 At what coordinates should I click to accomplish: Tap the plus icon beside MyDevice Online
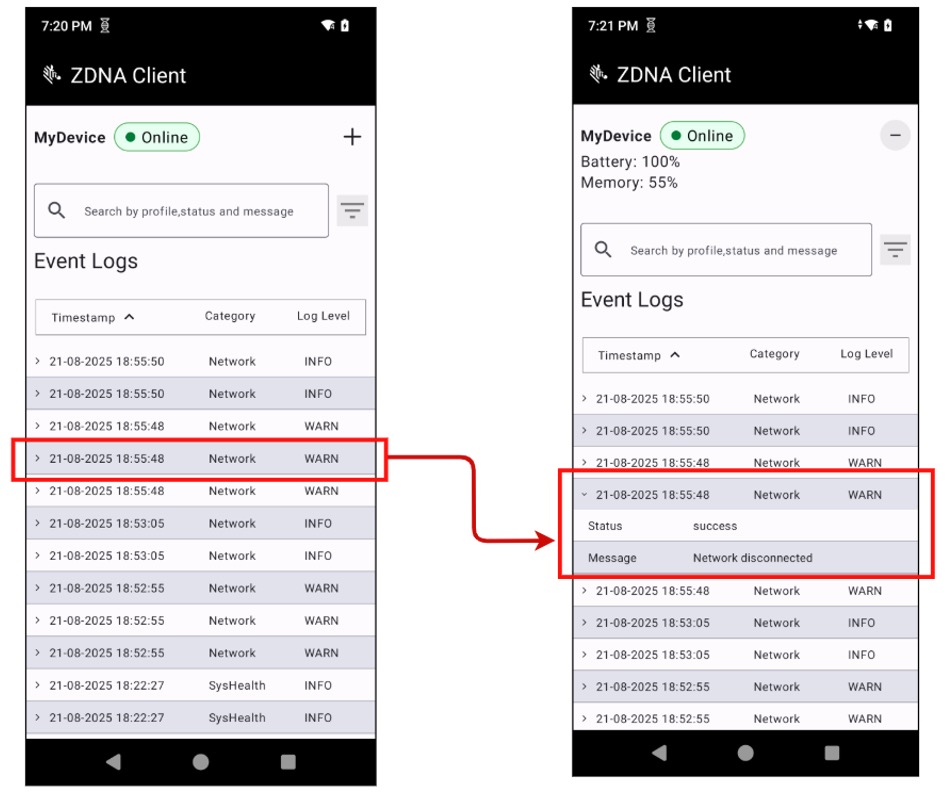(x=352, y=137)
